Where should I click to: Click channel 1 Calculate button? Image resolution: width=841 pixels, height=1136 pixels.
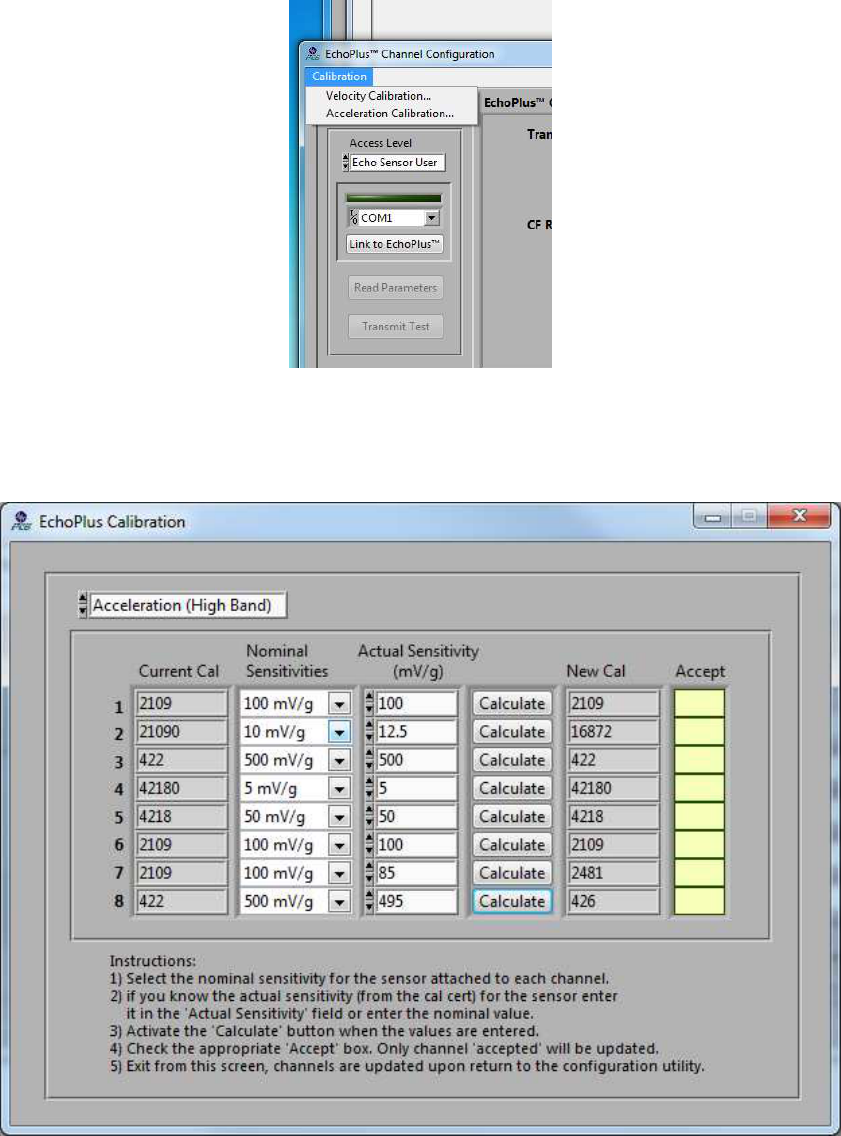tap(511, 703)
